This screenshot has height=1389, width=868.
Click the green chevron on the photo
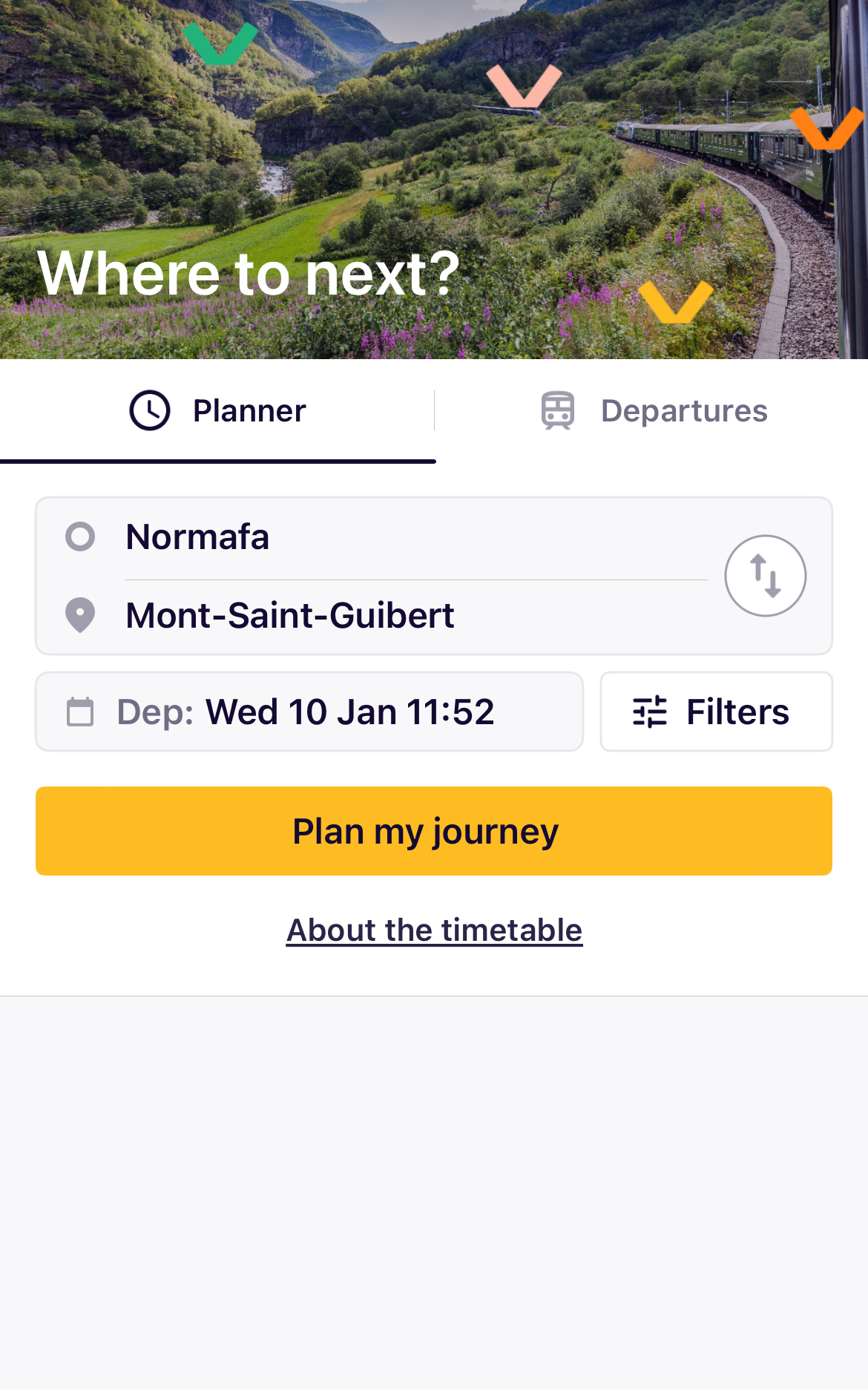coord(220,43)
